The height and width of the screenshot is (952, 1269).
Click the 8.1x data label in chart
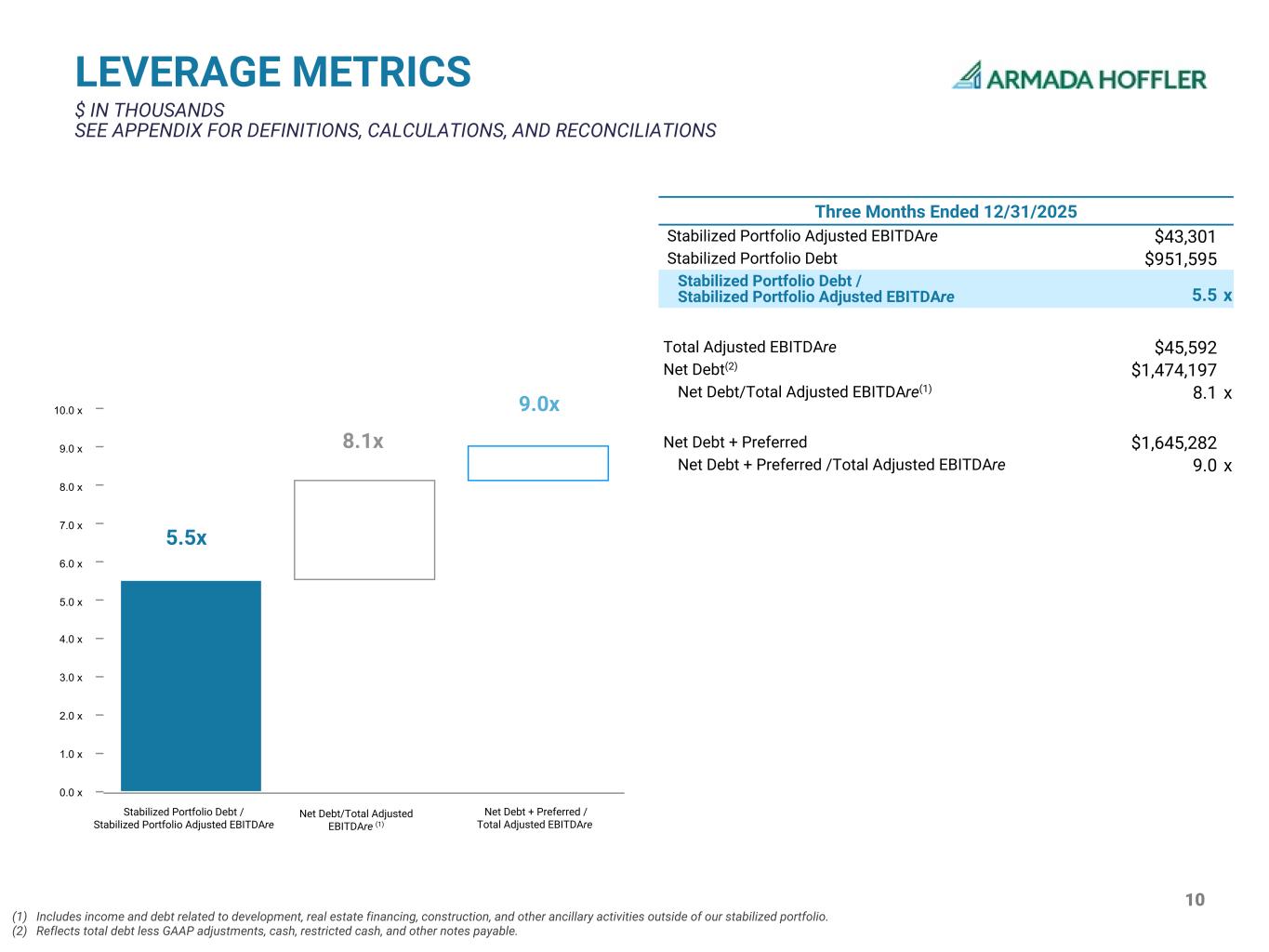point(363,441)
